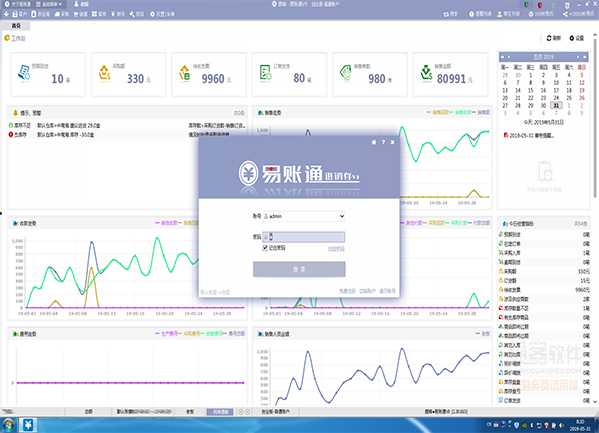This screenshot has height=433, width=599.
Task: Focus the password input field
Action: 304,237
